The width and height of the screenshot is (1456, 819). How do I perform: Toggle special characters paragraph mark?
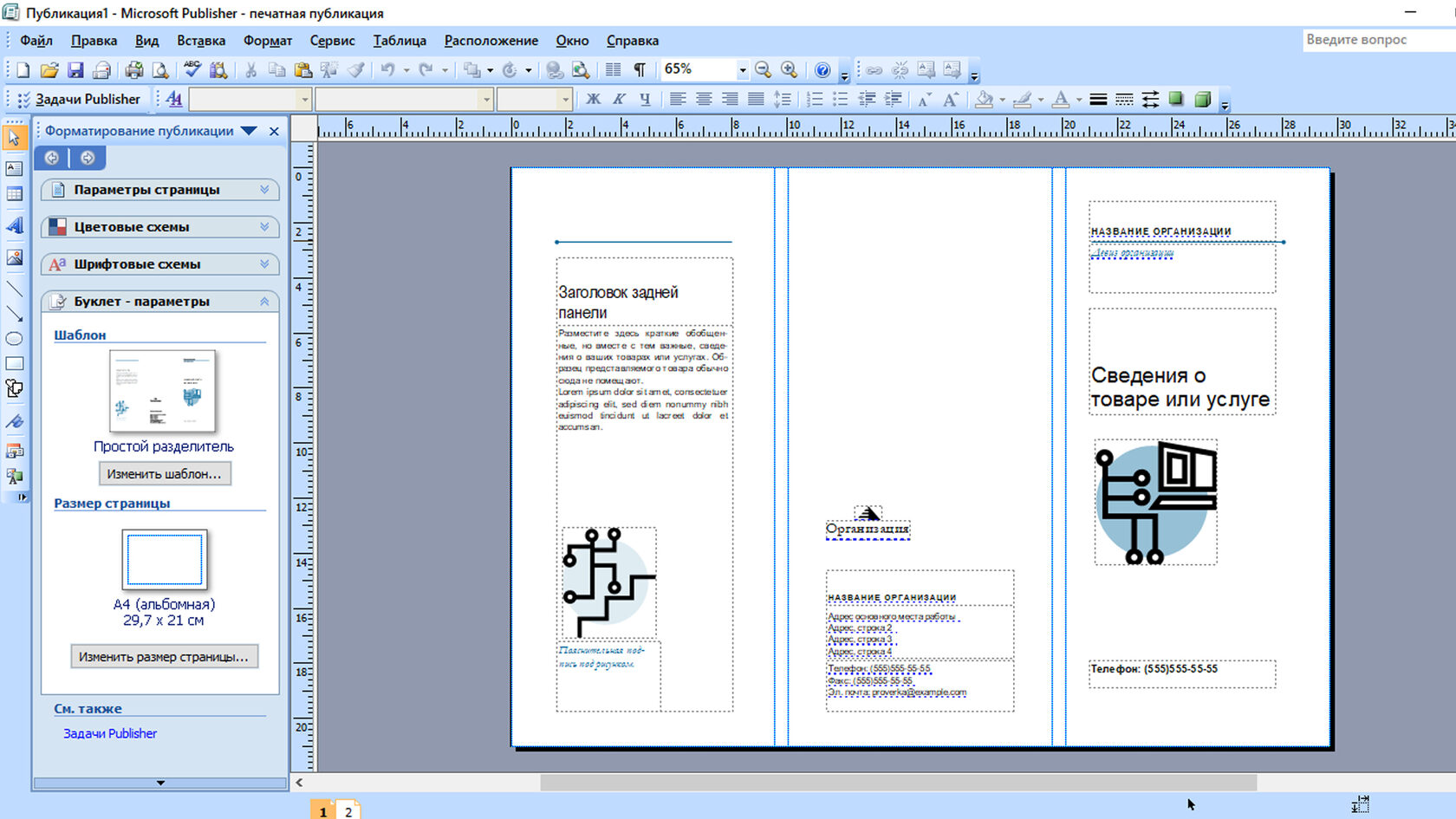[640, 70]
